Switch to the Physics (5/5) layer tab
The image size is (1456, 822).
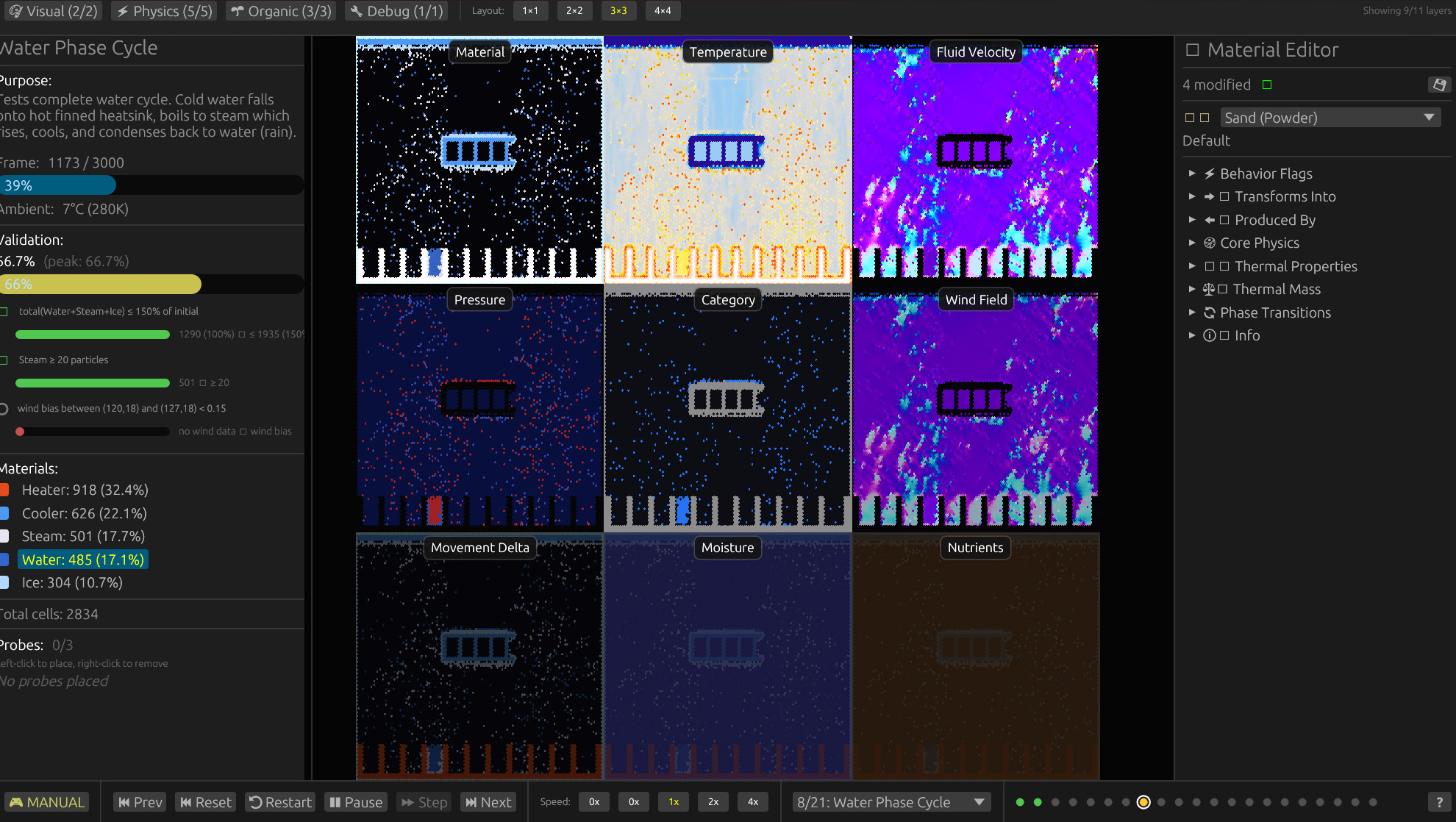[x=164, y=11]
